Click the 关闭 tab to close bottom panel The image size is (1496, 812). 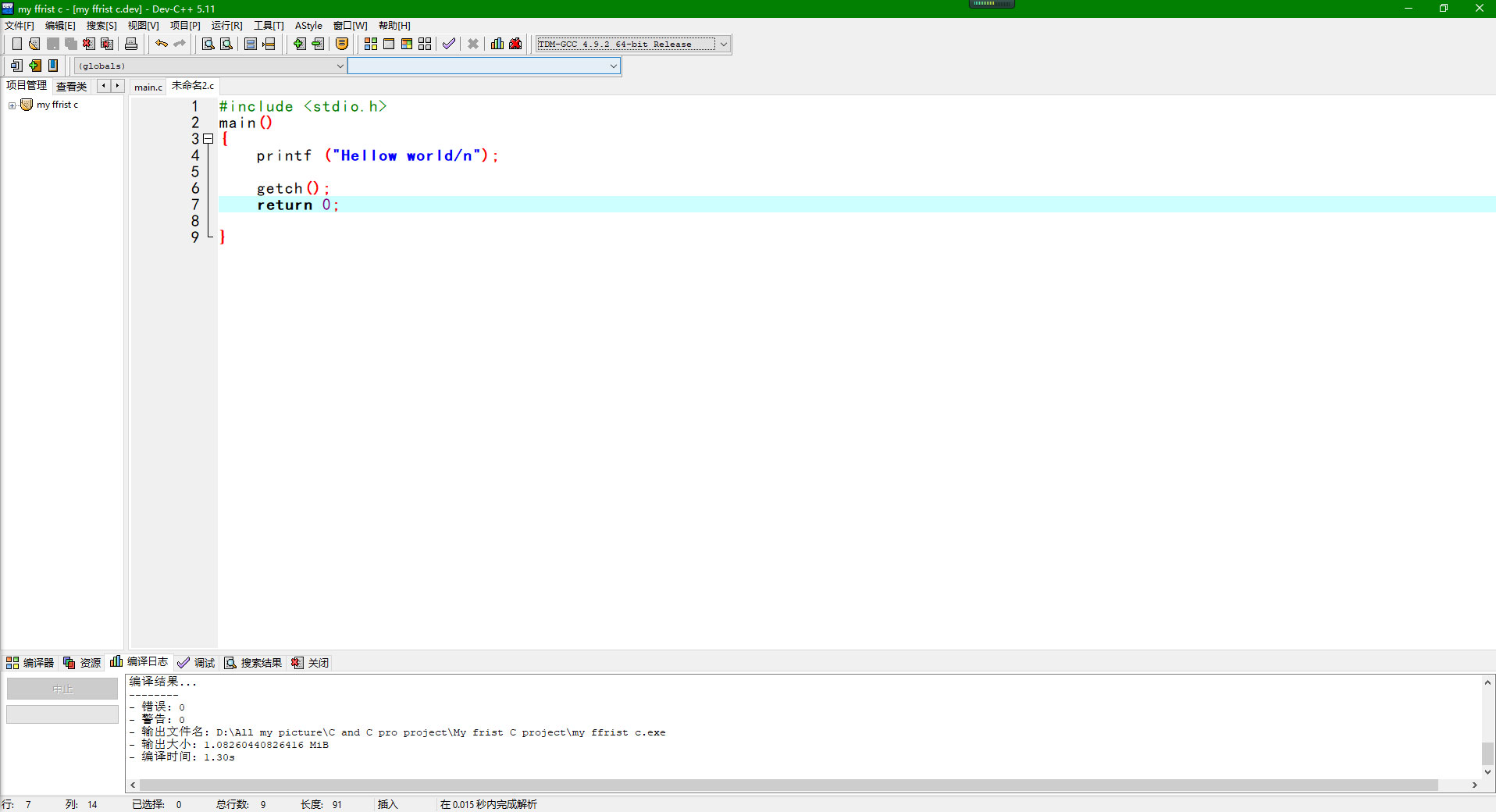pyautogui.click(x=310, y=663)
